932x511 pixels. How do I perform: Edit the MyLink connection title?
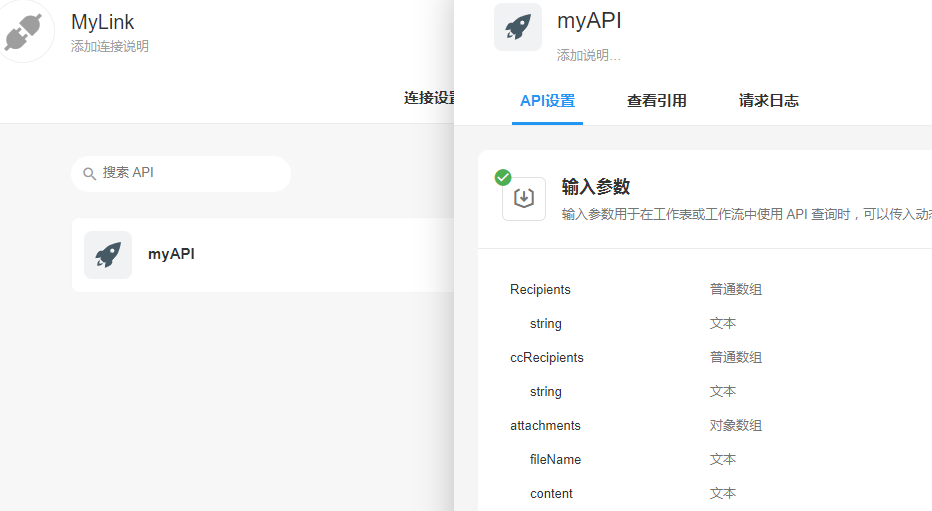pos(103,22)
